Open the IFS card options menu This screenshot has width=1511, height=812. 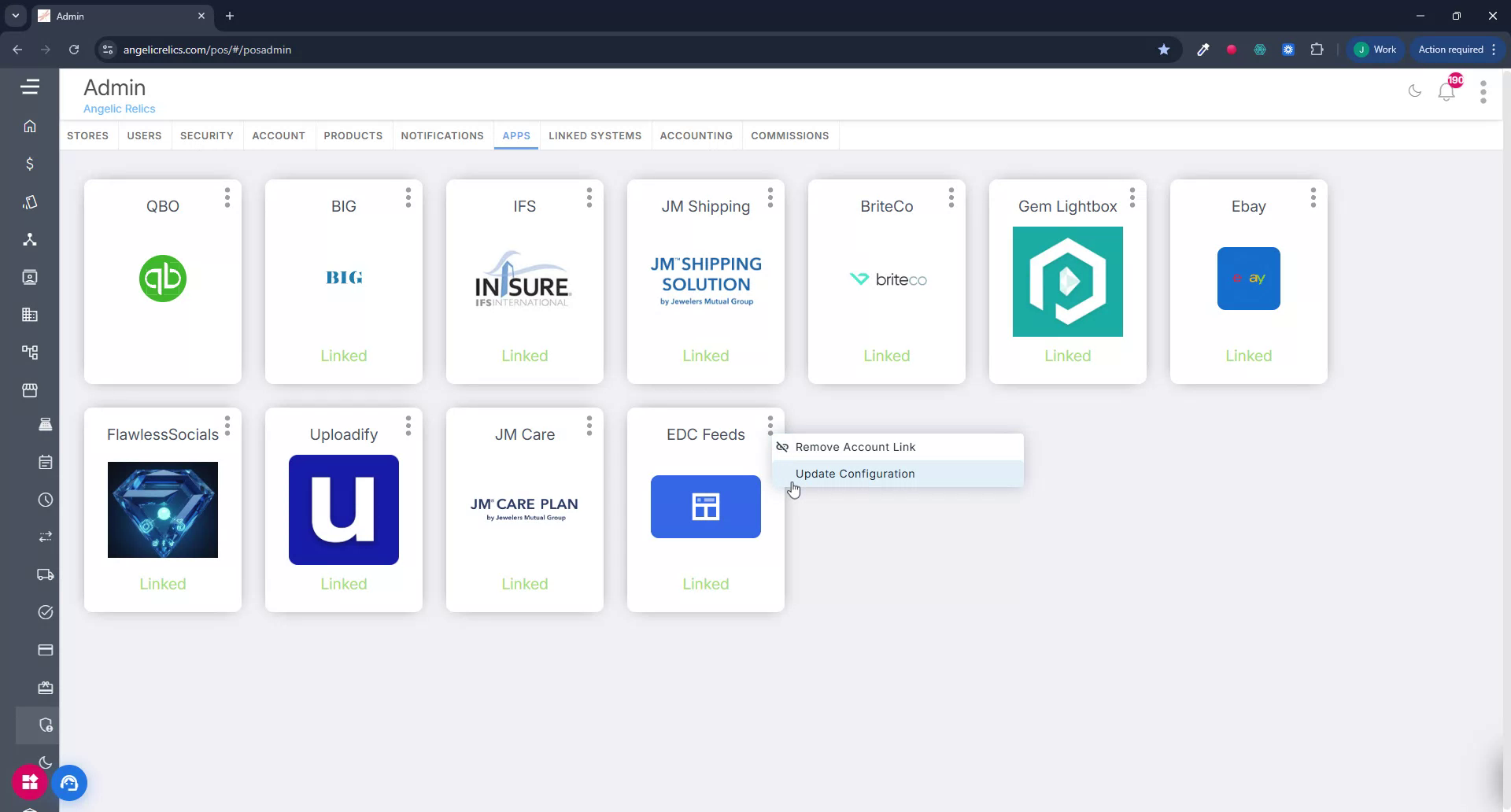[x=589, y=197]
